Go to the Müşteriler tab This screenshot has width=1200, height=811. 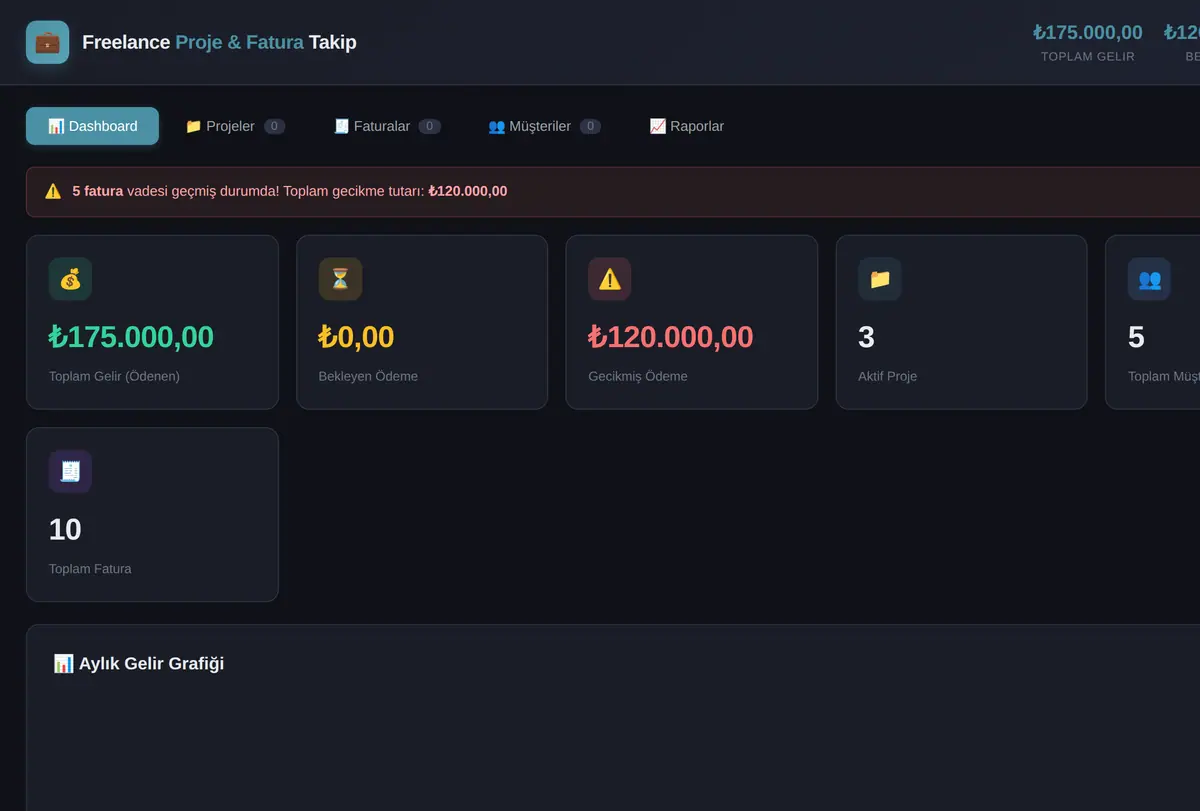[544, 126]
